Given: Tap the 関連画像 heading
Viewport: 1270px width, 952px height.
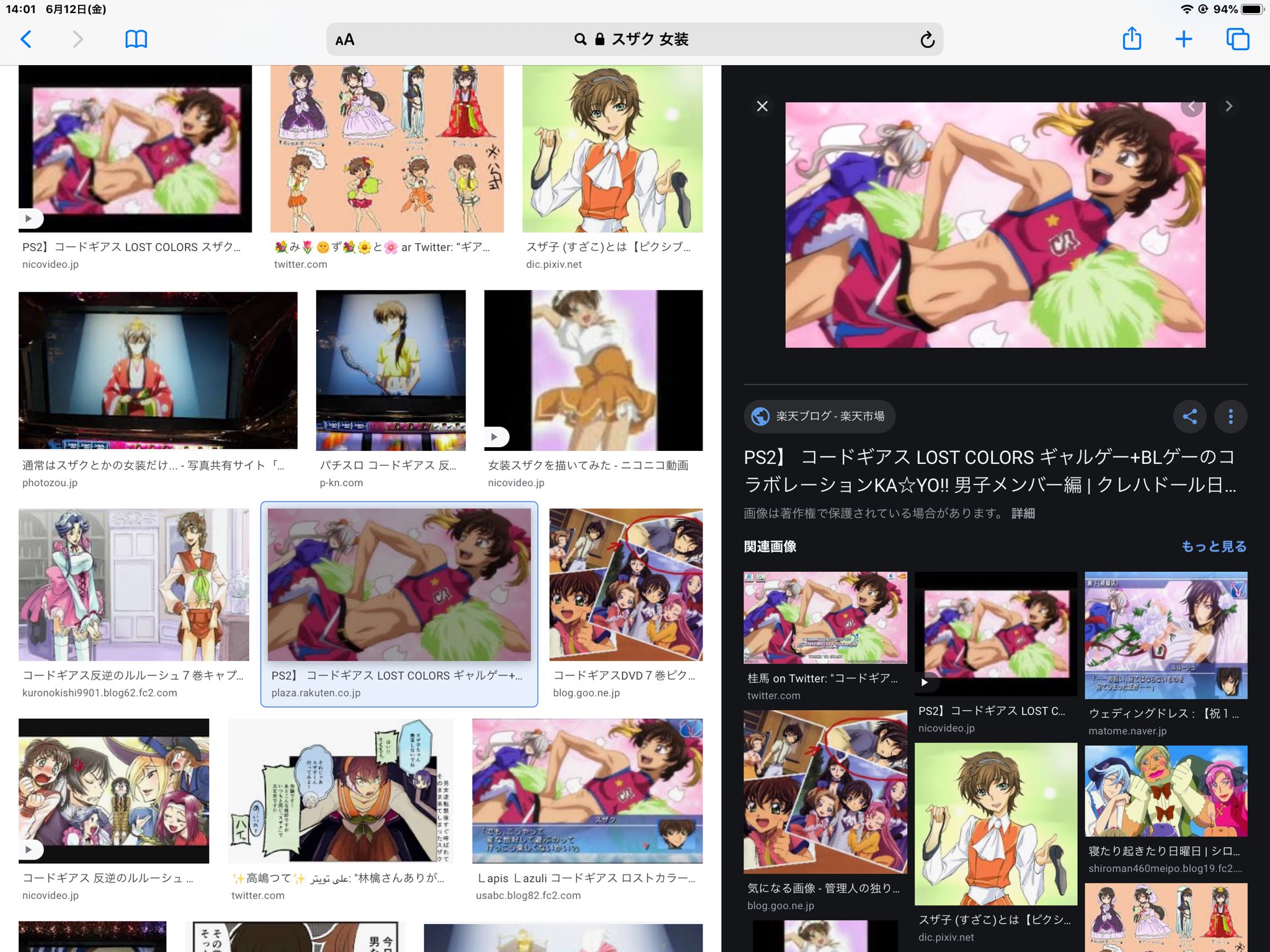Looking at the screenshot, I should click(770, 546).
